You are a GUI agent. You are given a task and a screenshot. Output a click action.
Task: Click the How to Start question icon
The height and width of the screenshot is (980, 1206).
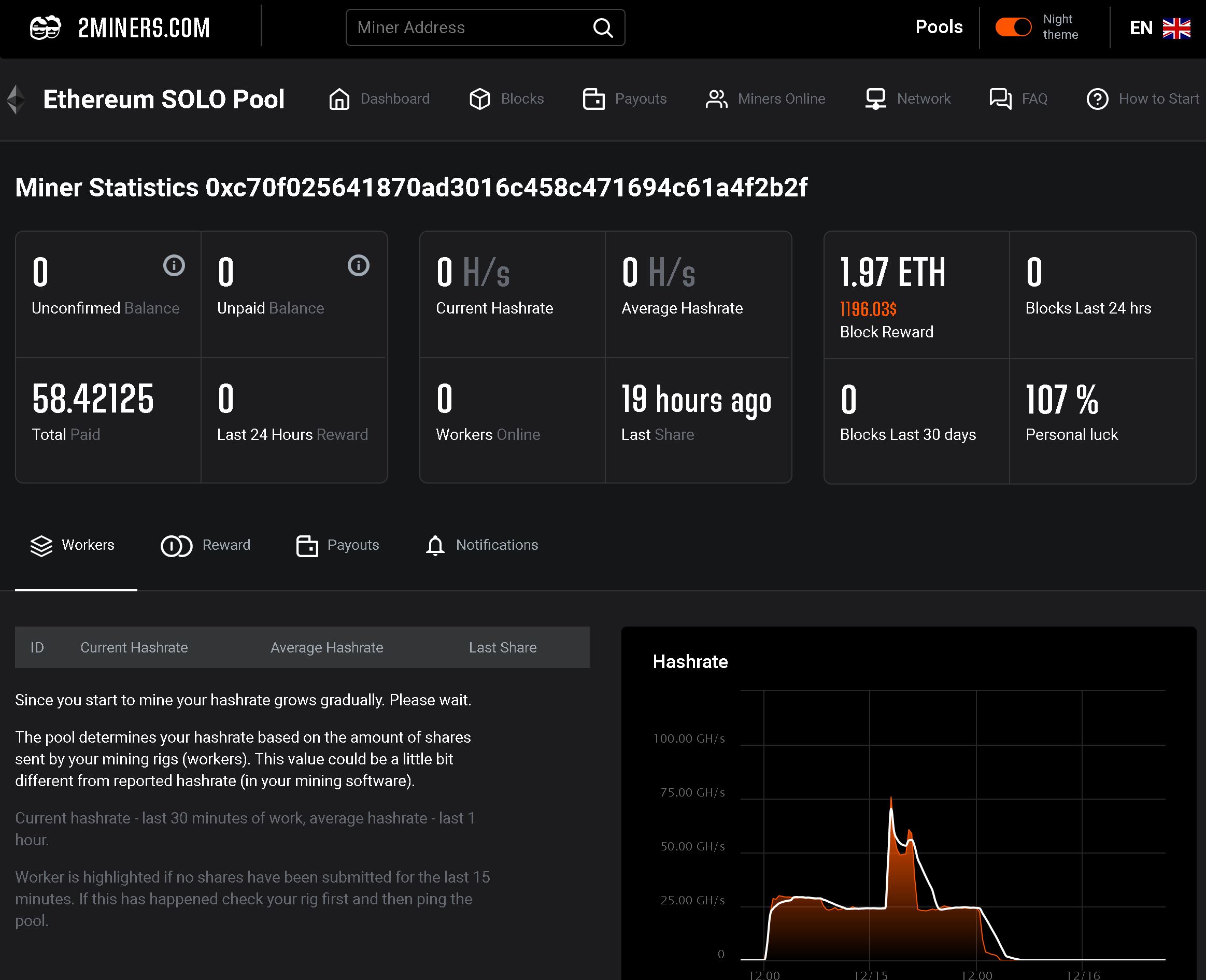(1097, 100)
